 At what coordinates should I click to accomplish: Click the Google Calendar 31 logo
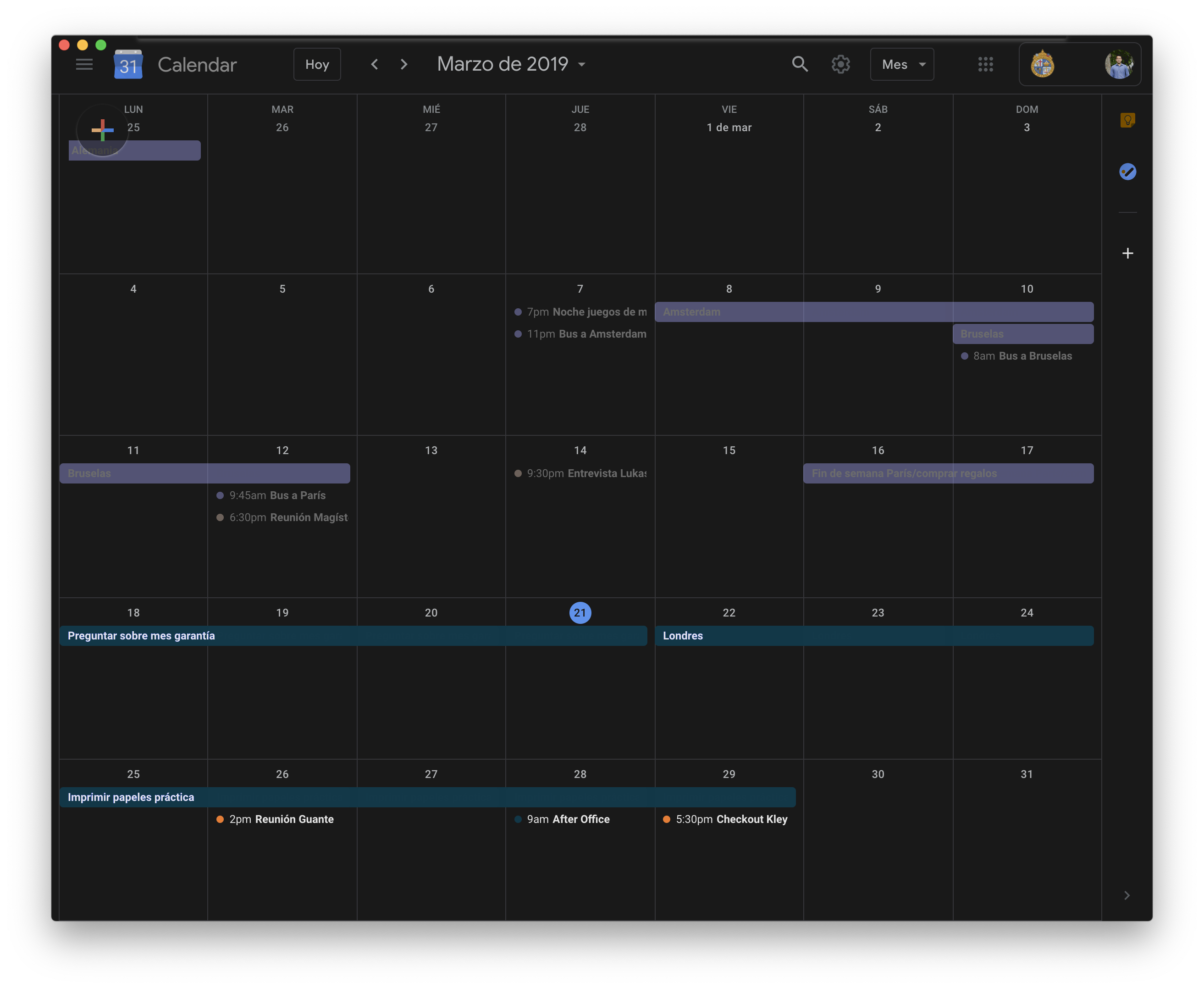(128, 64)
